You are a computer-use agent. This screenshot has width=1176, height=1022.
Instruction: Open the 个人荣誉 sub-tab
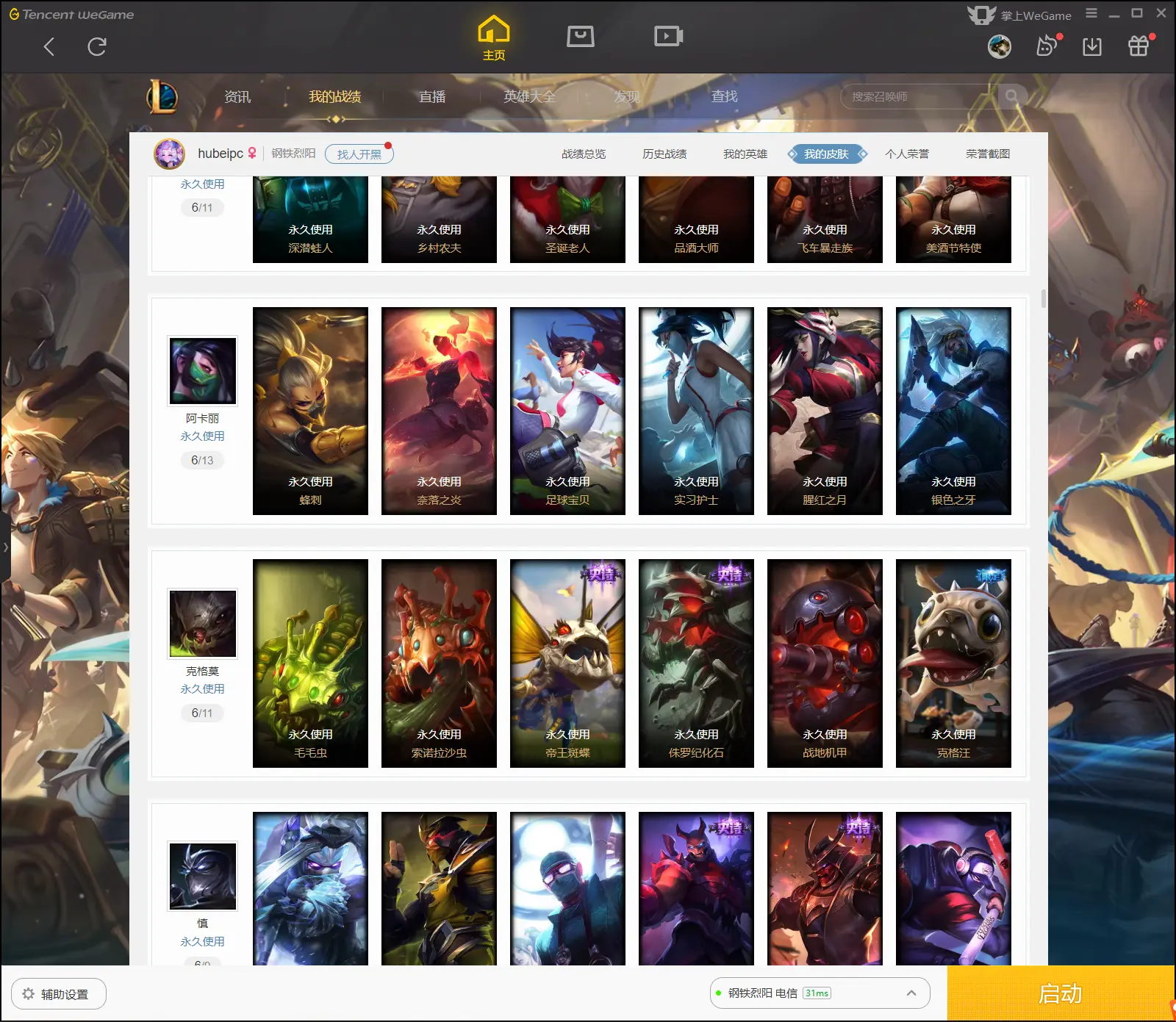[907, 154]
